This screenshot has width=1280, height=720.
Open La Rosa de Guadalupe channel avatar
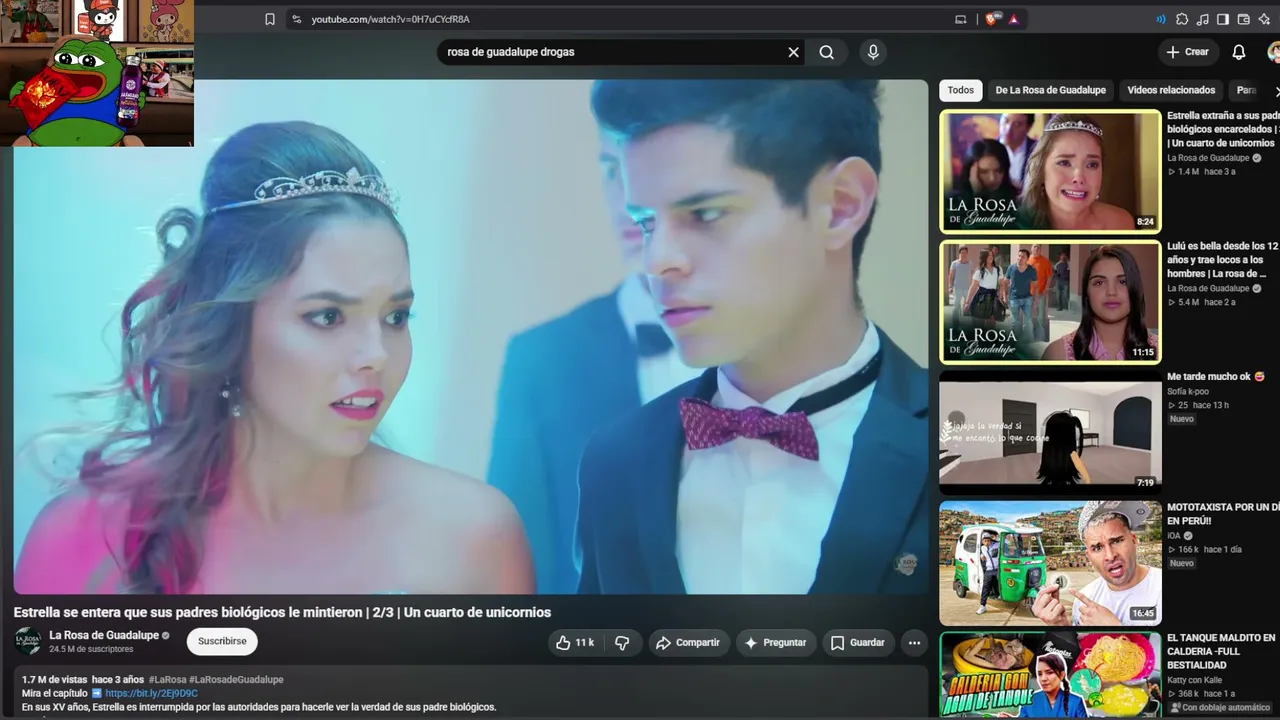point(28,641)
